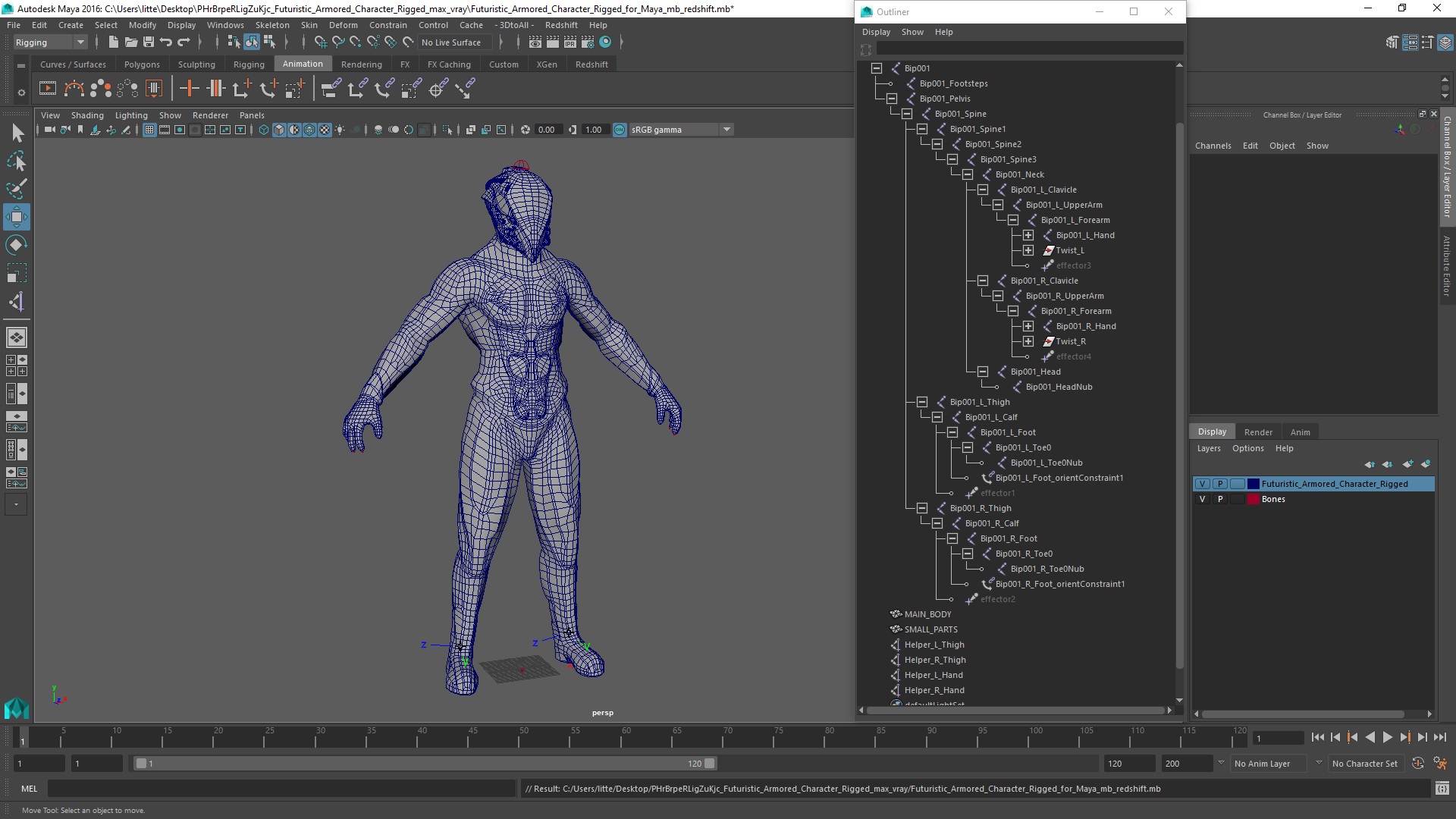1456x819 pixels.
Task: Toggle the Attribute Editor side tab
Action: [x=1447, y=265]
